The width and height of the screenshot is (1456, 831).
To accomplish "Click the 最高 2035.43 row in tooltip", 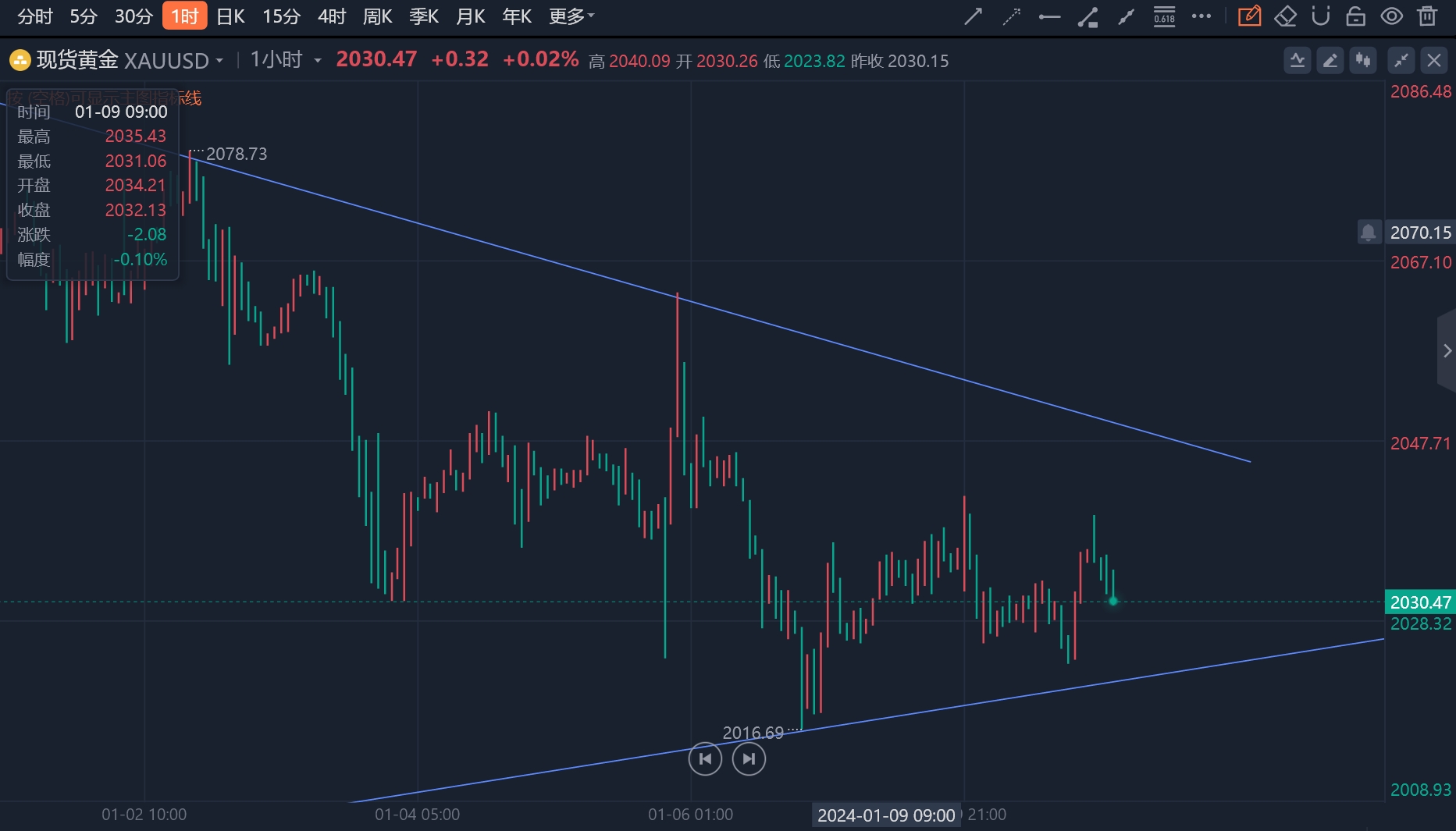I will tap(92, 136).
